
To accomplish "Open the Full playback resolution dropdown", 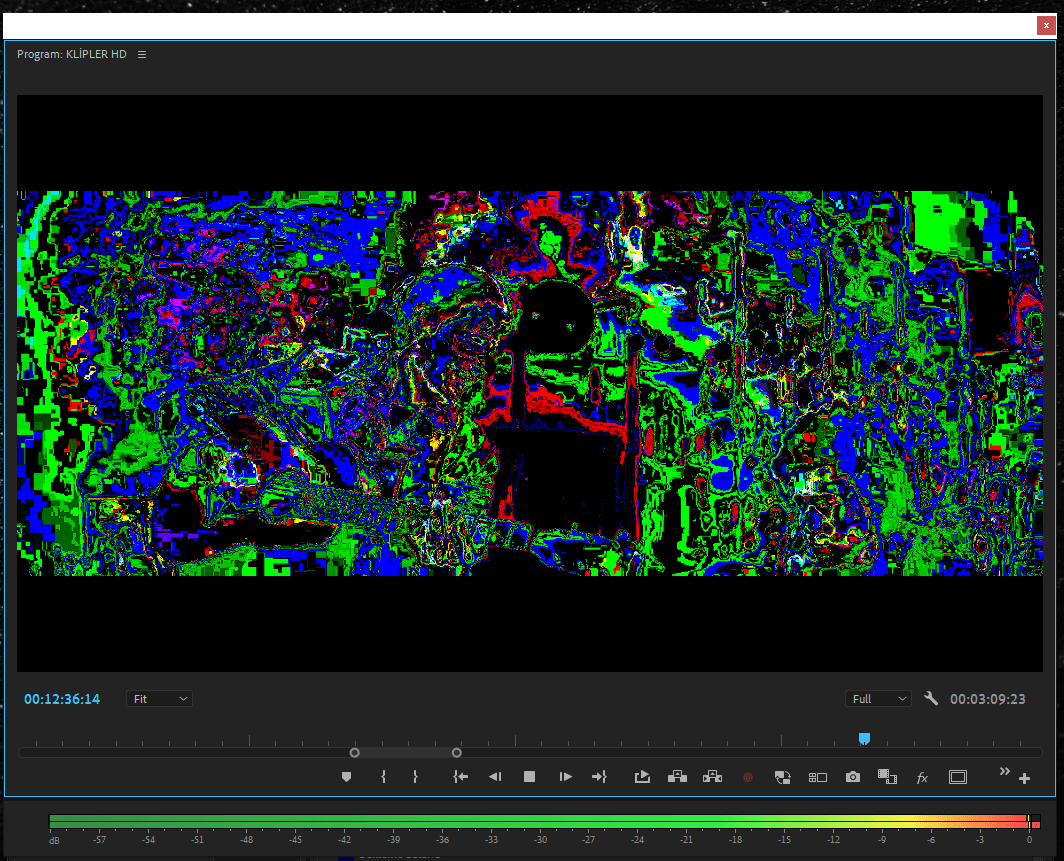I will pyautogui.click(x=878, y=698).
